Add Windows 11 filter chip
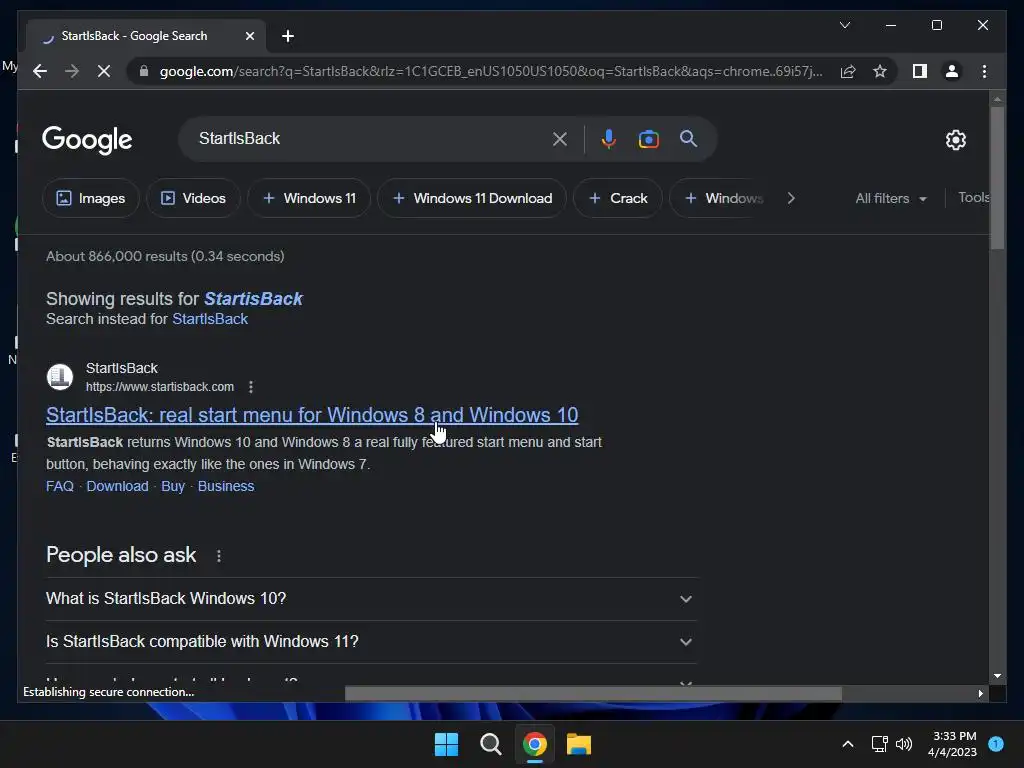1024x768 pixels. pyautogui.click(x=309, y=198)
